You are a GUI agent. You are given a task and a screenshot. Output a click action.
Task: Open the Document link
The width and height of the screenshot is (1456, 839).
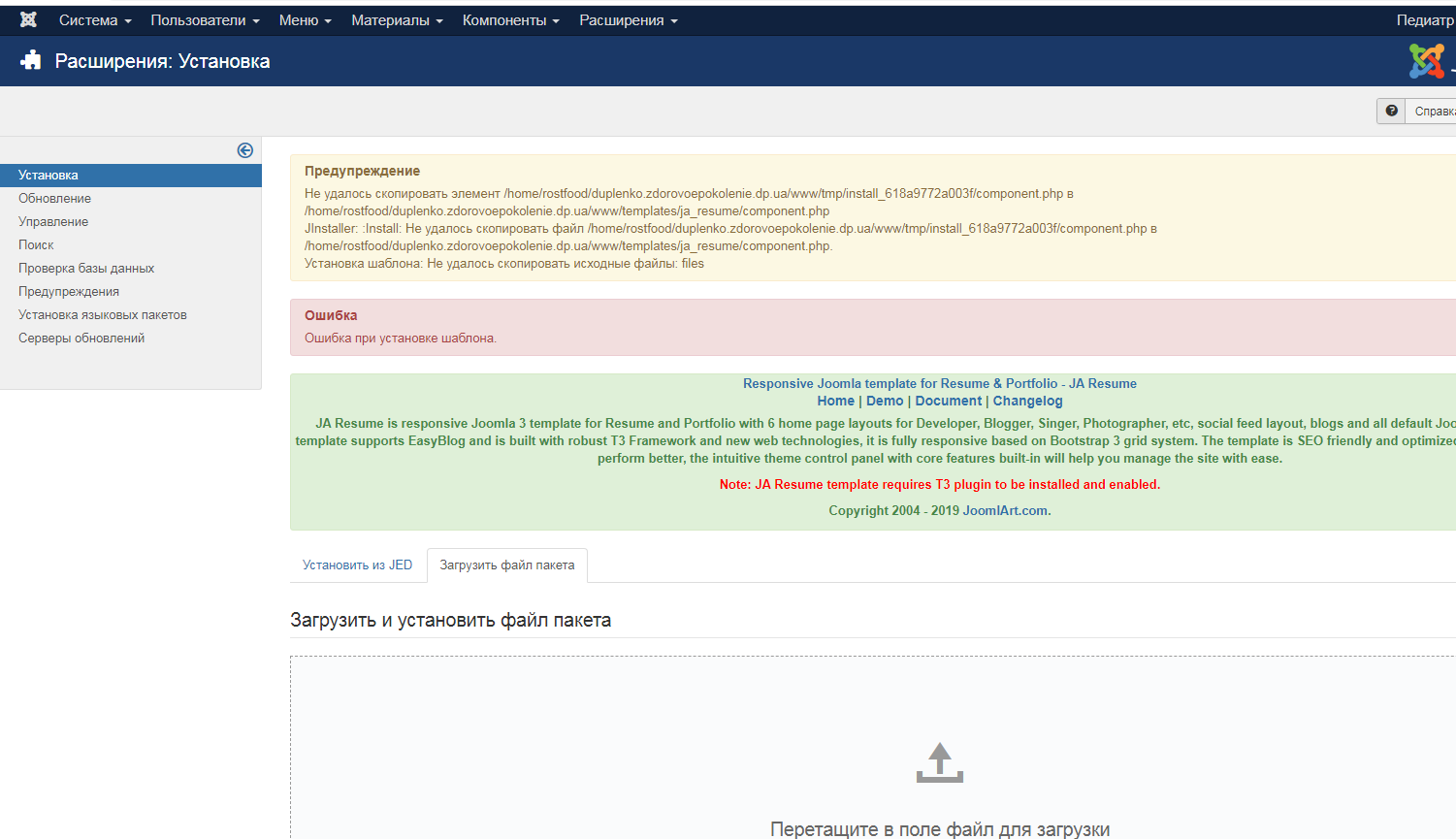pyautogui.click(x=949, y=402)
